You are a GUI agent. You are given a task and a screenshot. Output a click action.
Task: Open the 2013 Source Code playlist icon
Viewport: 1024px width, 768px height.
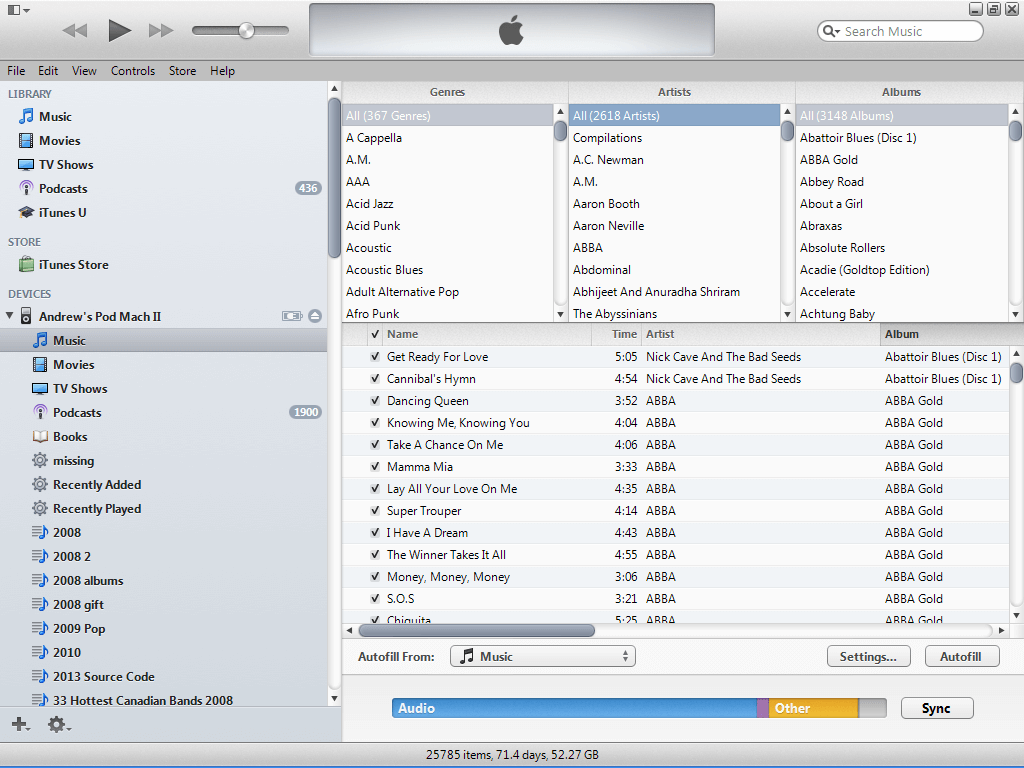(x=40, y=677)
